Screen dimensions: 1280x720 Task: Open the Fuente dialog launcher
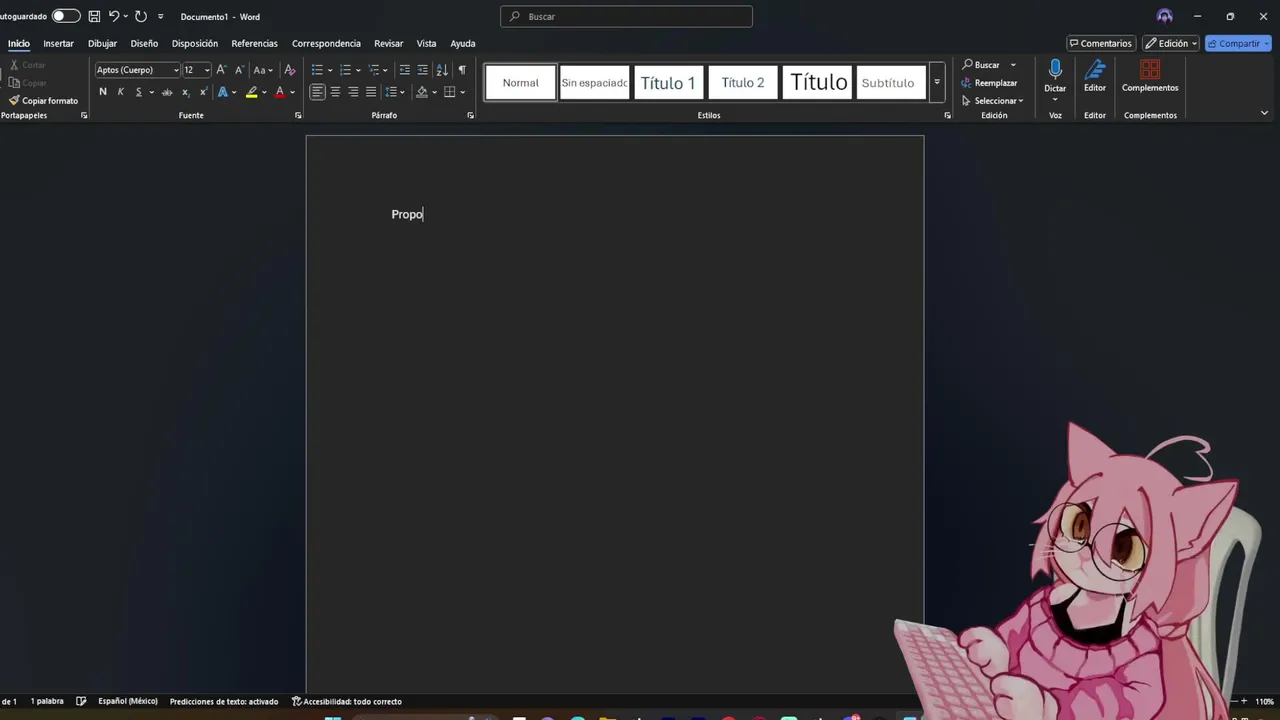[x=298, y=115]
